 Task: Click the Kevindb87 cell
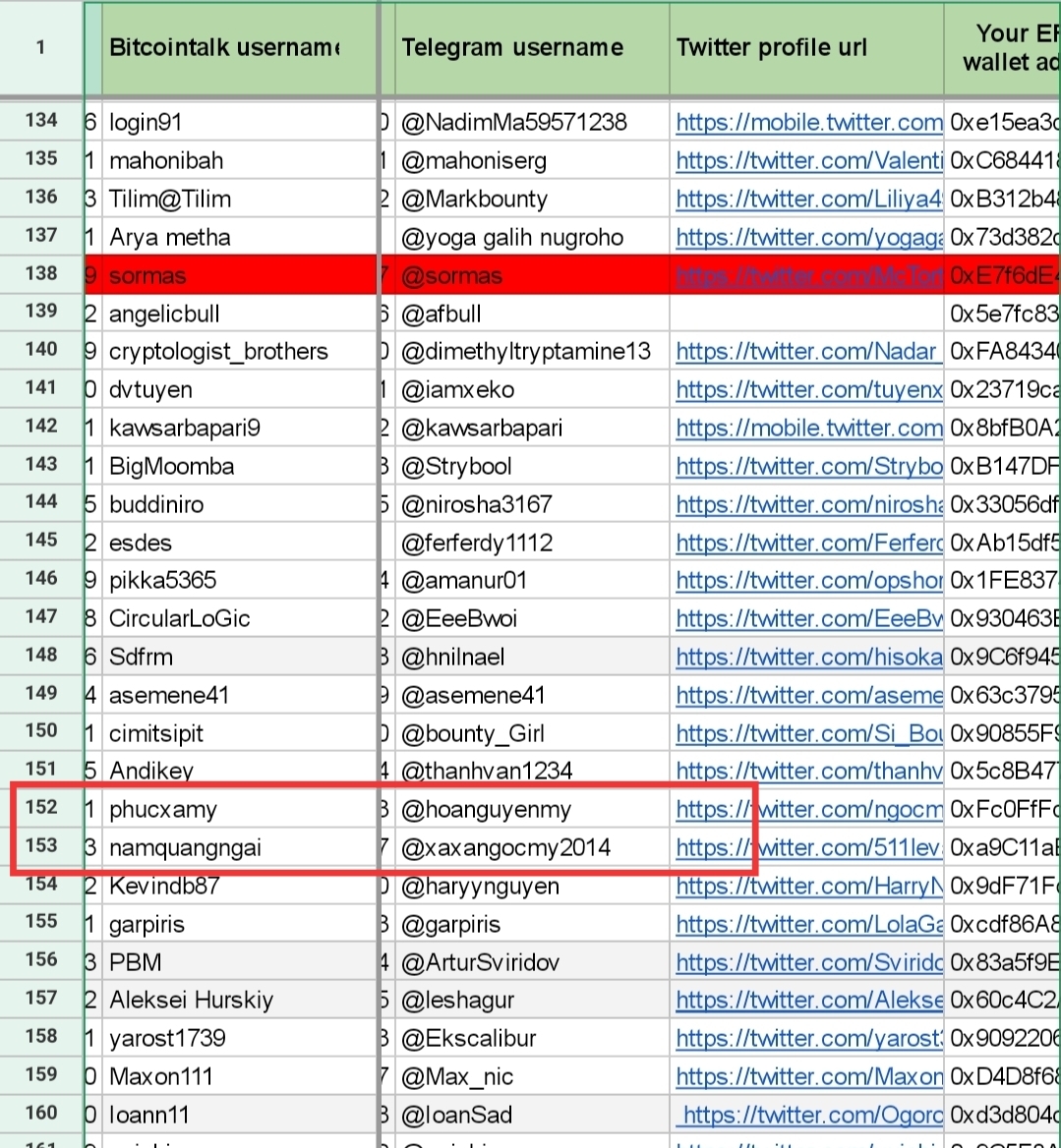click(239, 886)
